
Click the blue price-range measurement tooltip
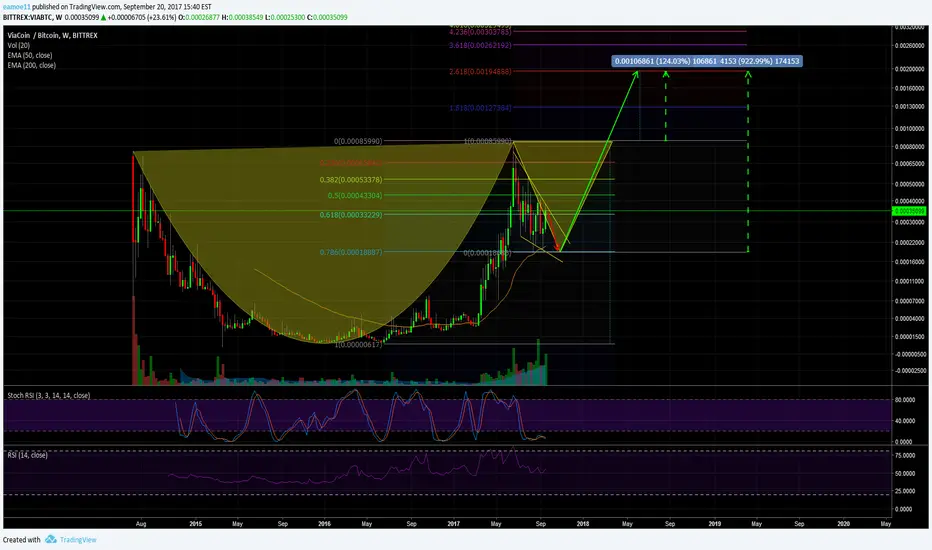tap(707, 61)
